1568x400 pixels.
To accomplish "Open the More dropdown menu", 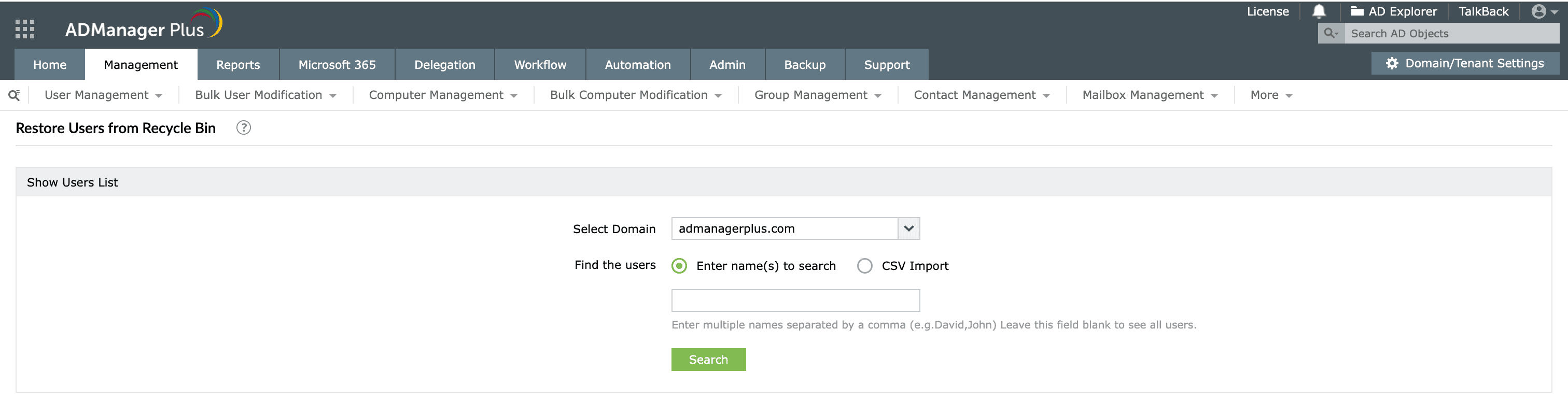I will (1271, 95).
